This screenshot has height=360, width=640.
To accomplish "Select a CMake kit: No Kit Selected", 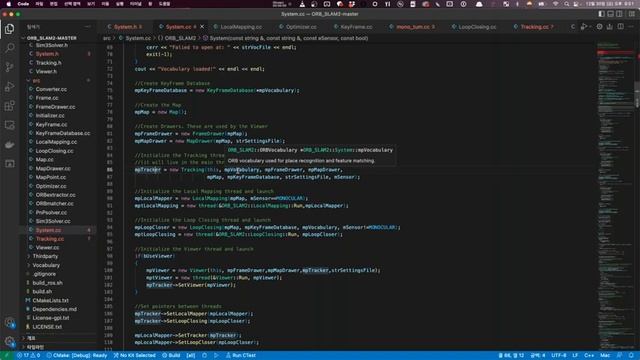I will tap(134, 356).
